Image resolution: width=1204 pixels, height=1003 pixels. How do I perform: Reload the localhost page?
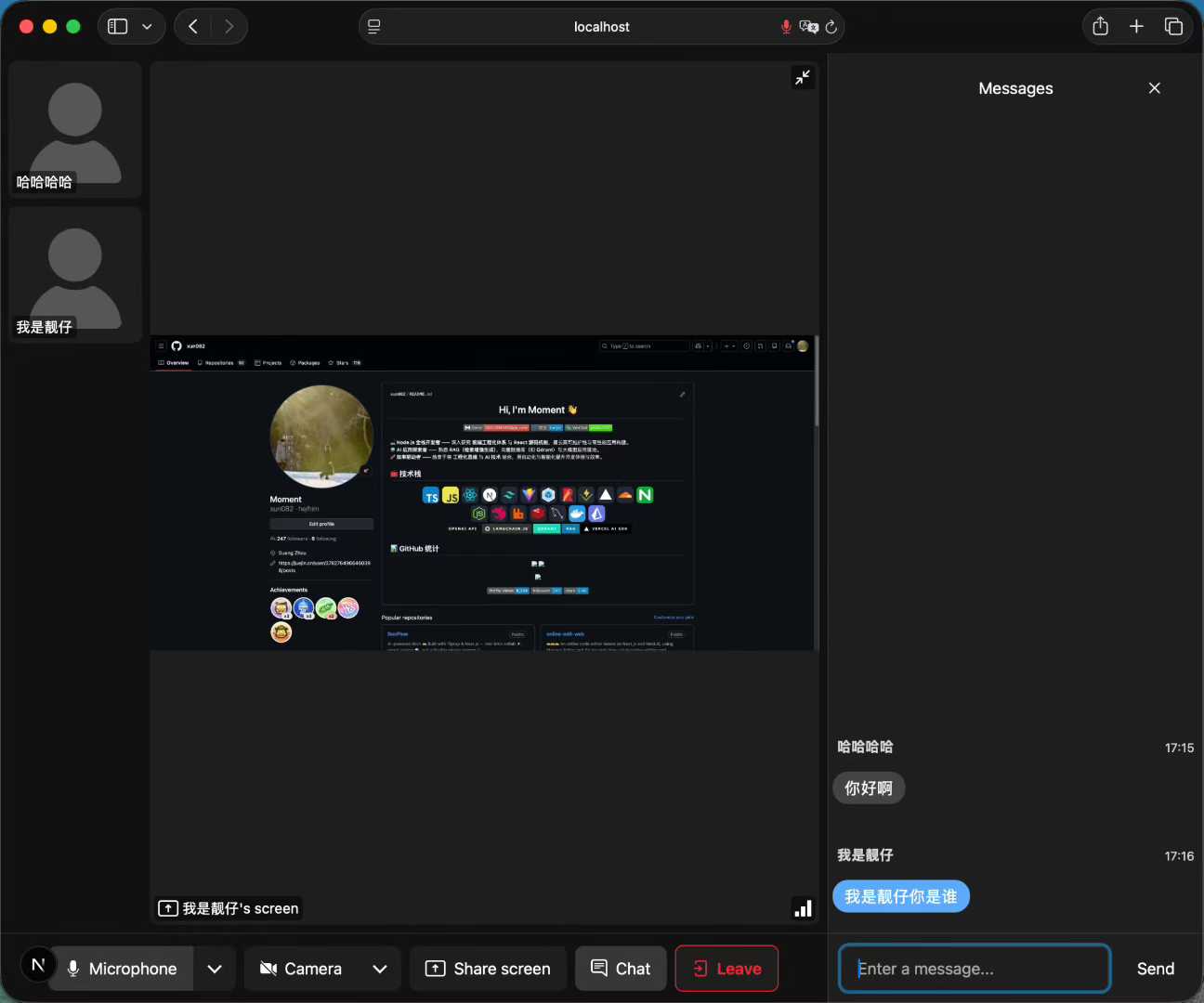coord(831,27)
